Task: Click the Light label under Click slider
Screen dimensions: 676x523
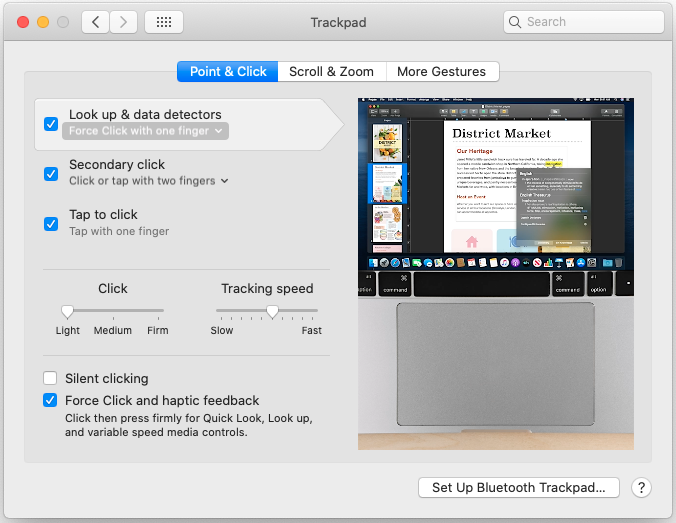Action: [x=68, y=330]
